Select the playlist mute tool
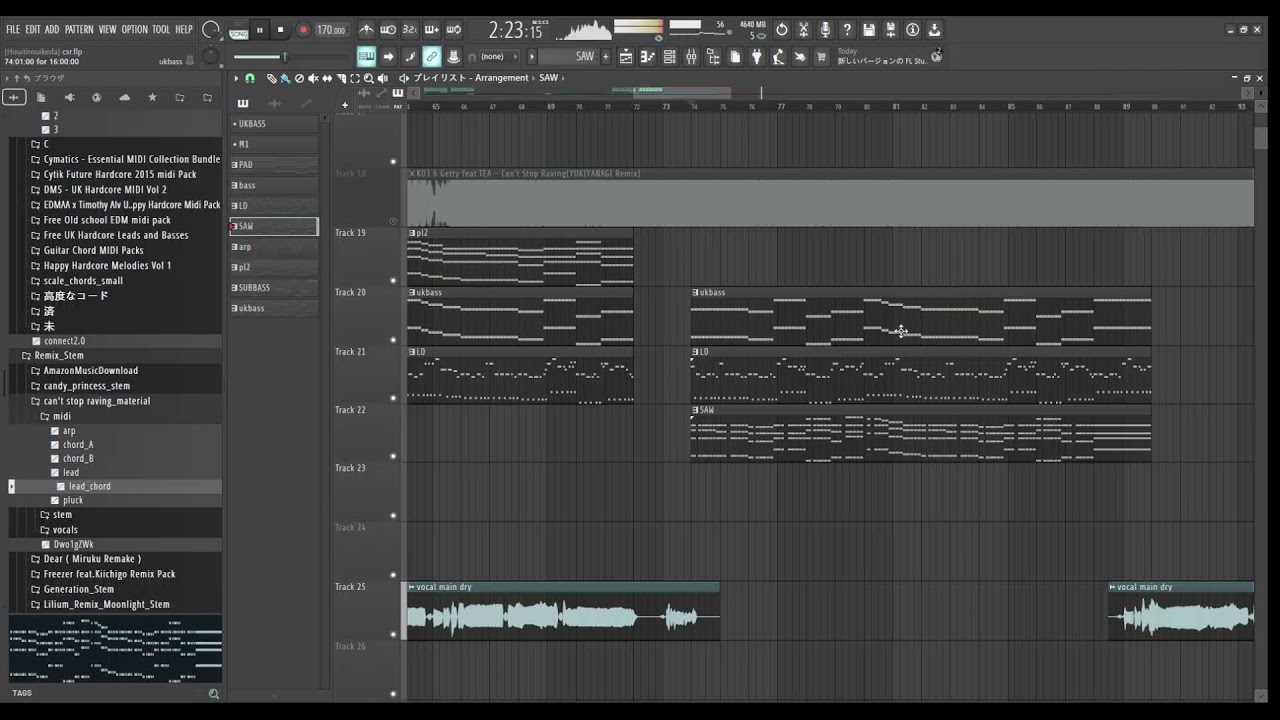Viewport: 1280px width, 720px height. point(313,78)
